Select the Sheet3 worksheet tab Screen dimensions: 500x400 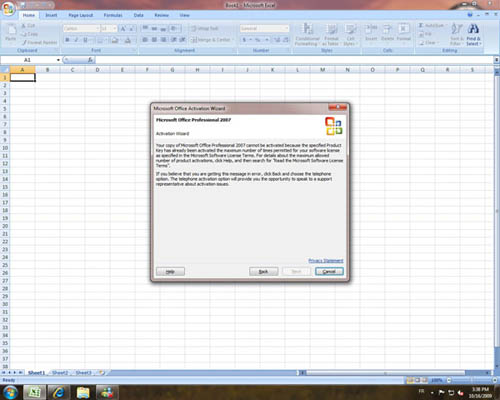click(83, 373)
